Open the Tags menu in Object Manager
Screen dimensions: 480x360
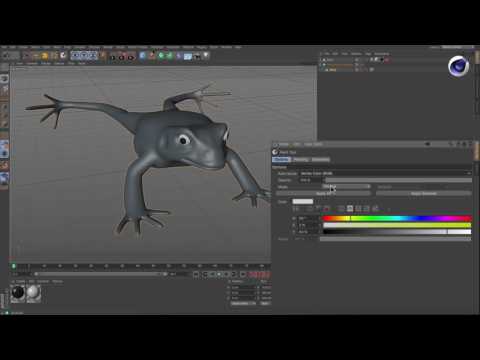[x=368, y=53]
